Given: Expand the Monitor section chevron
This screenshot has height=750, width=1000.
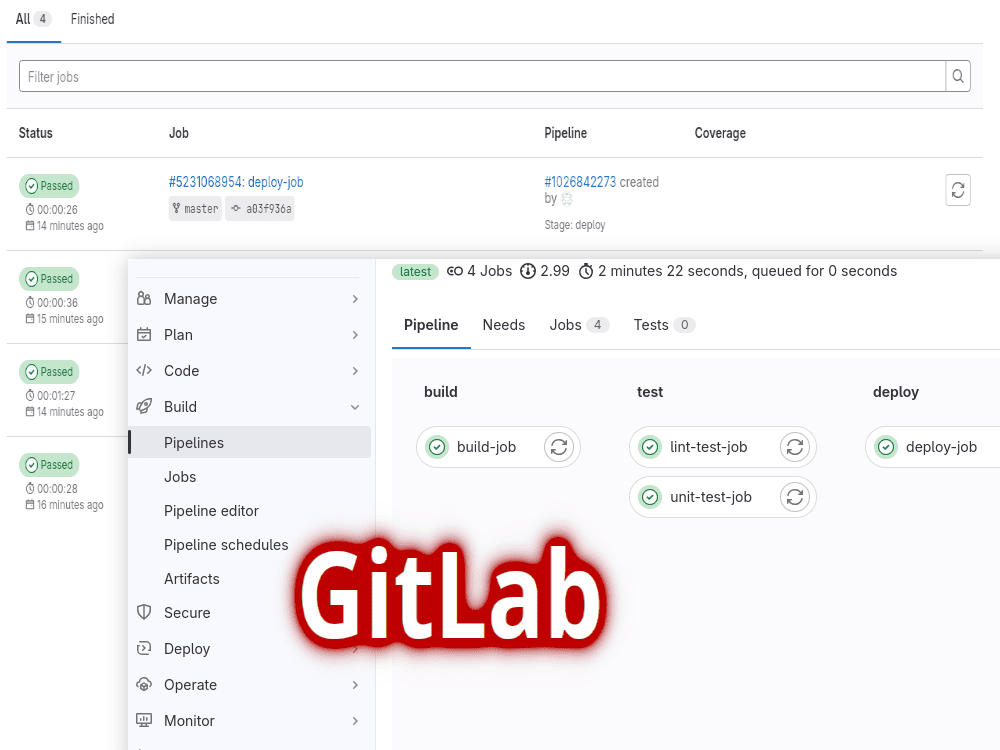Looking at the screenshot, I should coord(355,721).
